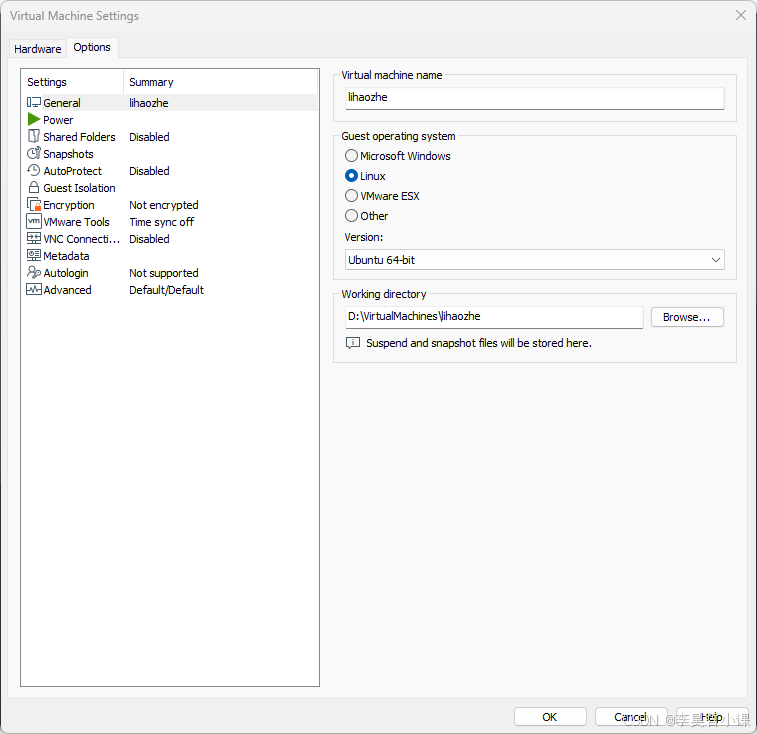Click the Metadata icon
Image resolution: width=757 pixels, height=734 pixels.
pyautogui.click(x=34, y=255)
